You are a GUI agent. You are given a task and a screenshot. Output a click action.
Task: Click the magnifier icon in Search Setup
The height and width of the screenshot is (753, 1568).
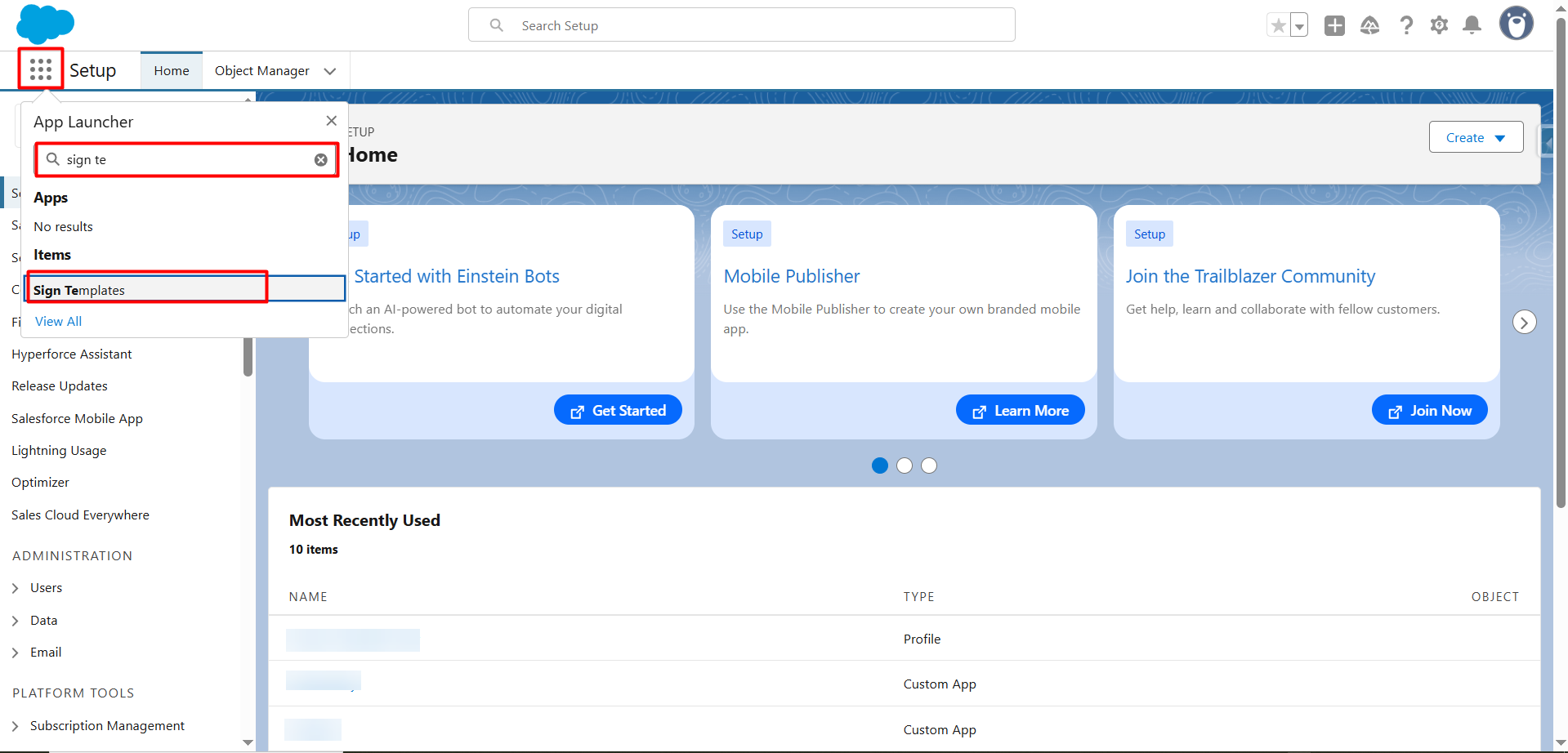(x=496, y=25)
